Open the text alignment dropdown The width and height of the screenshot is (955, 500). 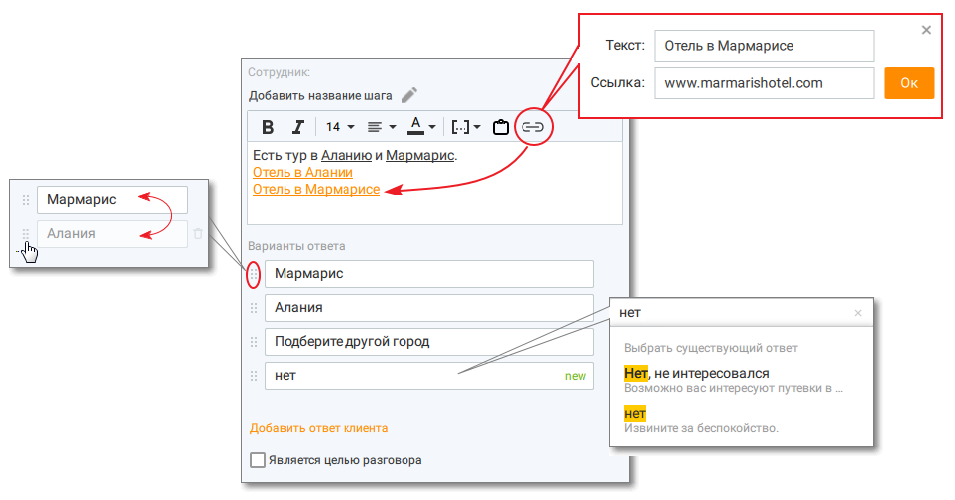382,127
